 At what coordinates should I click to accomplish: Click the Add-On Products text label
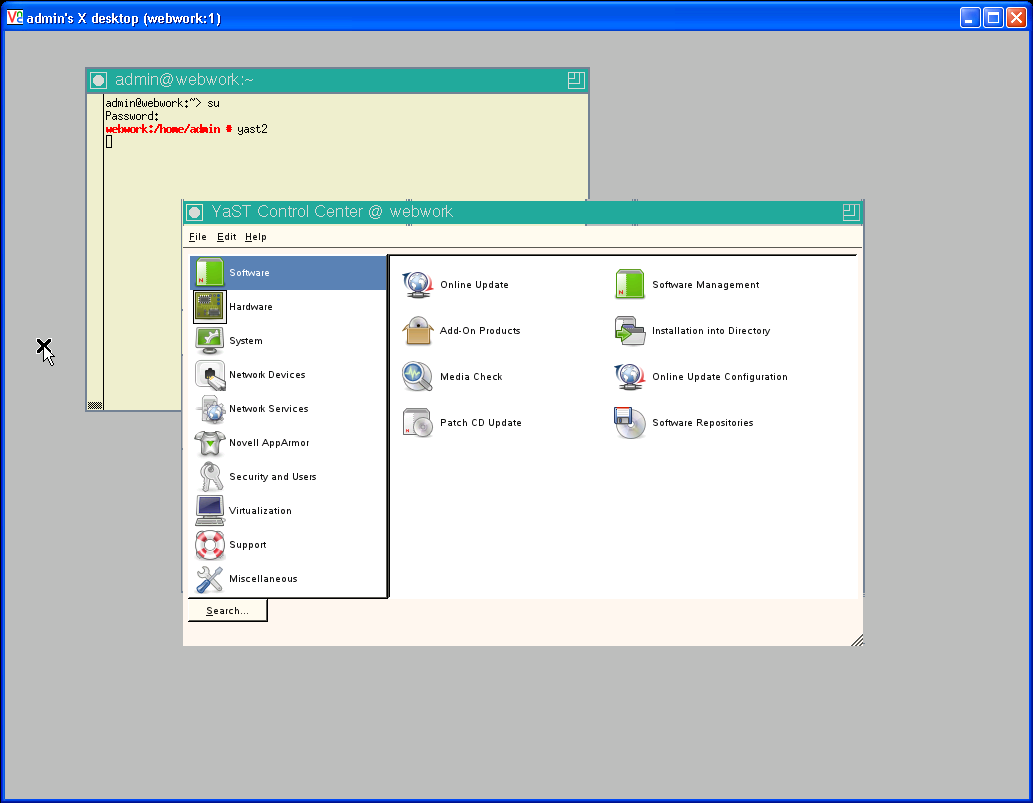pyautogui.click(x=480, y=331)
